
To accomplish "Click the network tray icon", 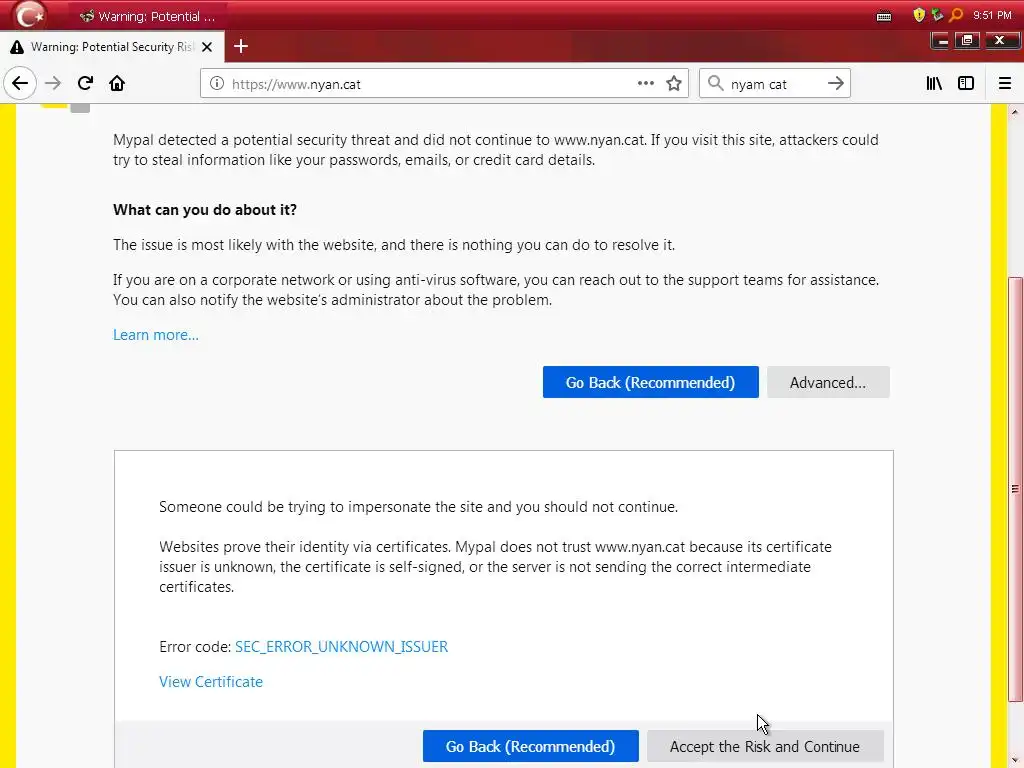I will click(x=937, y=15).
